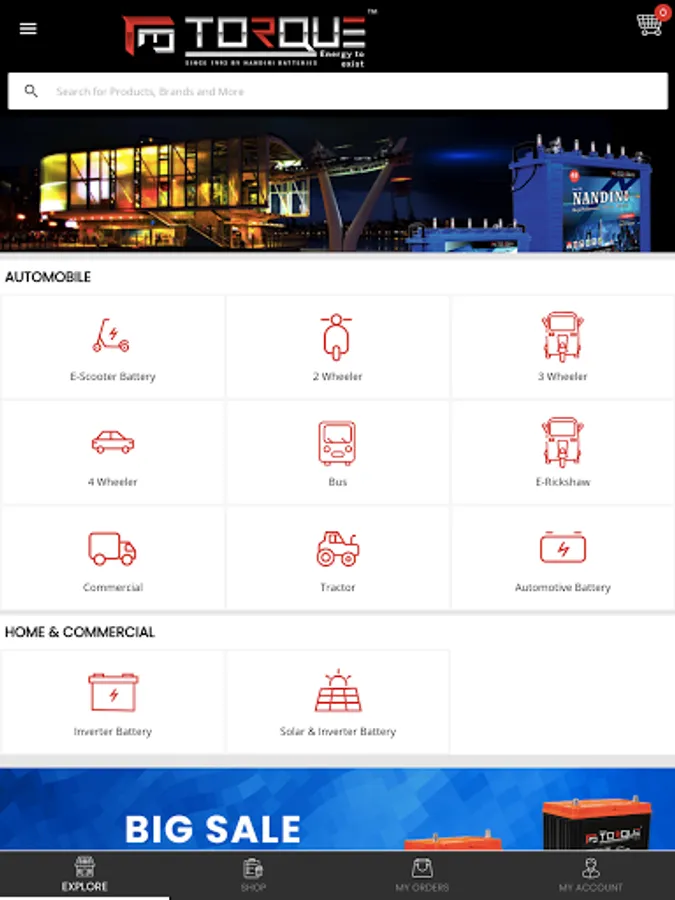Open Solar & Inverter Battery icon
The width and height of the screenshot is (675, 900).
338,690
